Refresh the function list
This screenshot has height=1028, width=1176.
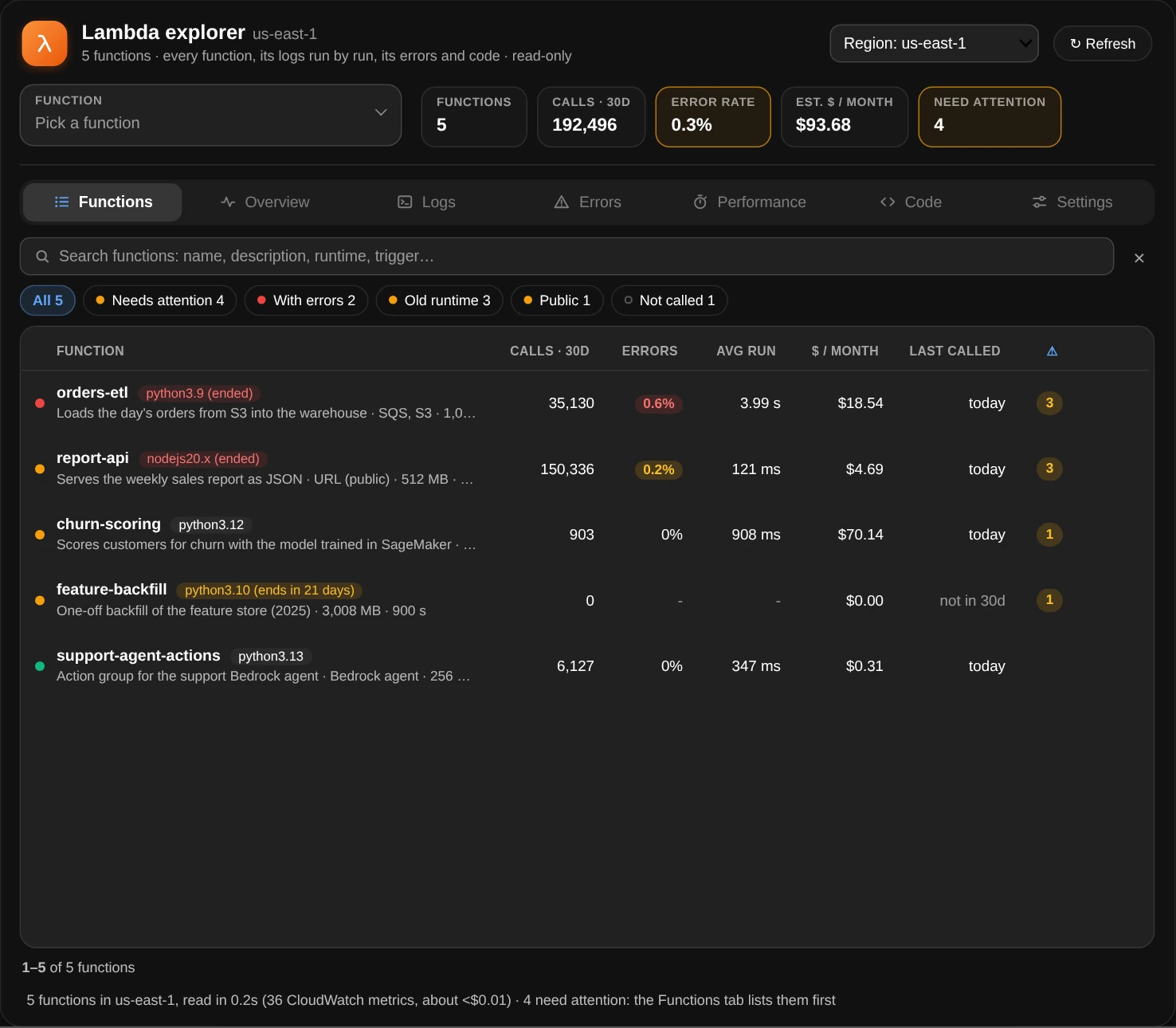point(1103,44)
